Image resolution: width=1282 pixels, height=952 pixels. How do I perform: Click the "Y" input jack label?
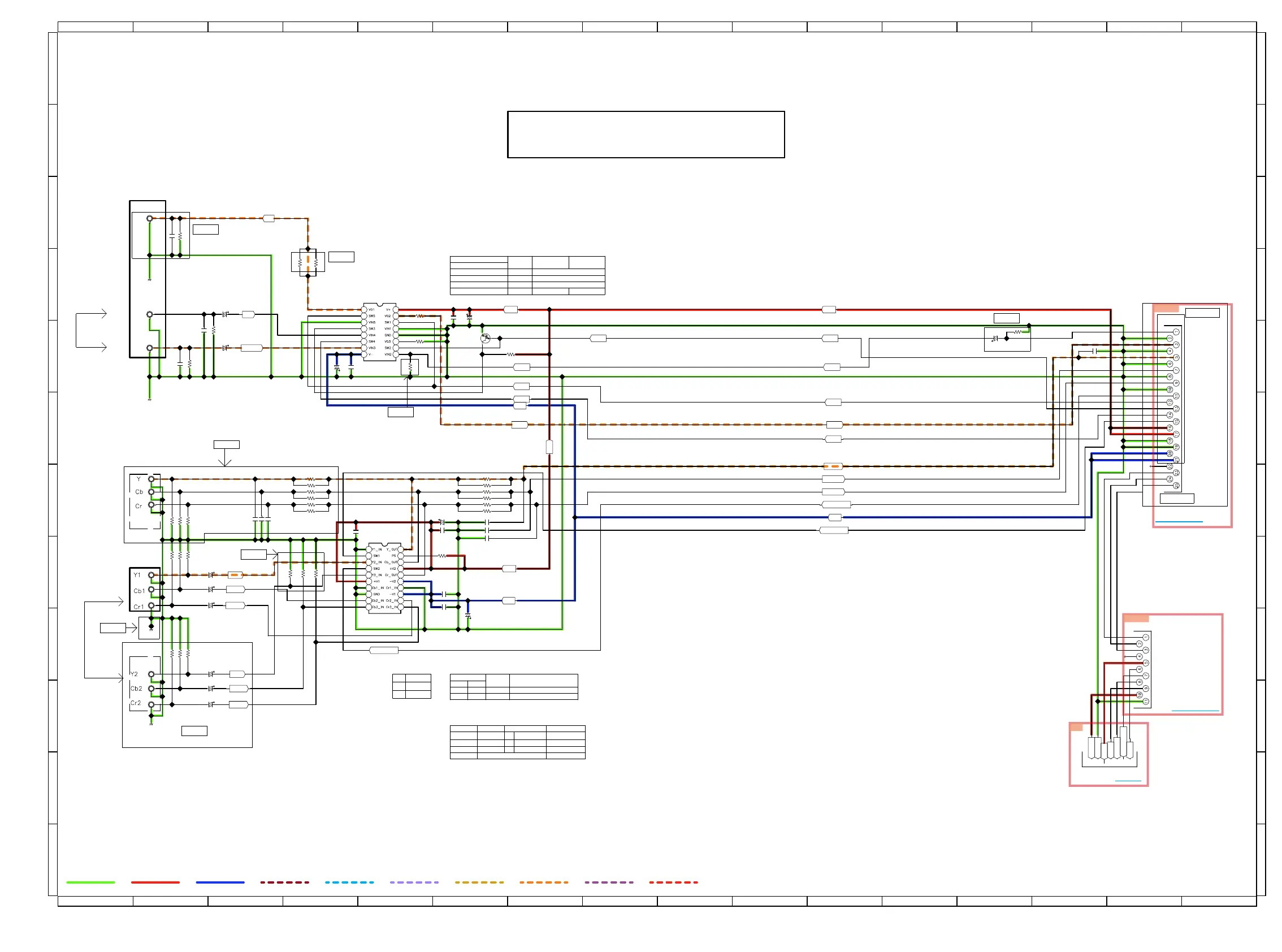click(x=138, y=479)
